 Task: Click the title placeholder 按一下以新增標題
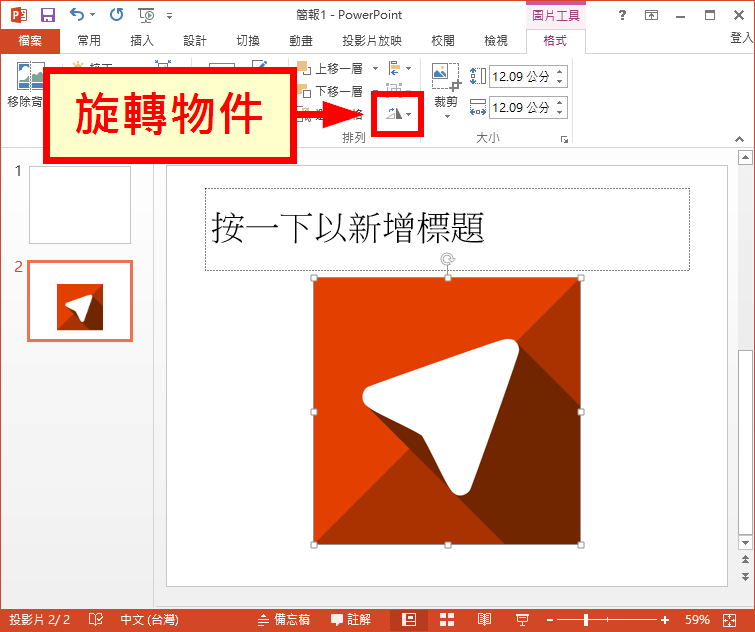pos(447,229)
